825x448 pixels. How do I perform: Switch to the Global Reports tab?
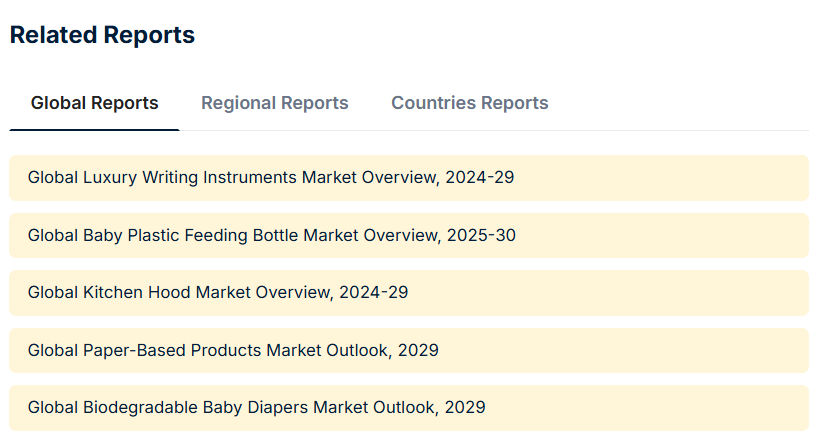94,103
